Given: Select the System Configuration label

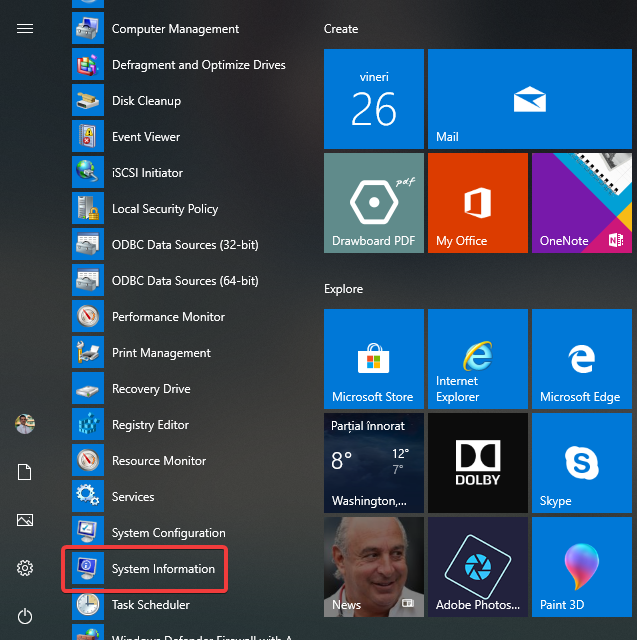Looking at the screenshot, I should [169, 533].
